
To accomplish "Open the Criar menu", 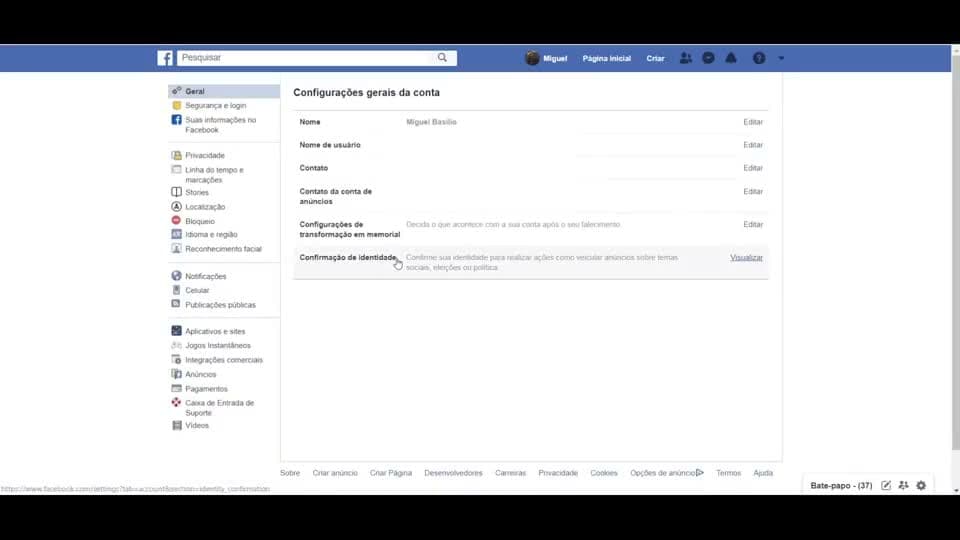I will point(655,58).
